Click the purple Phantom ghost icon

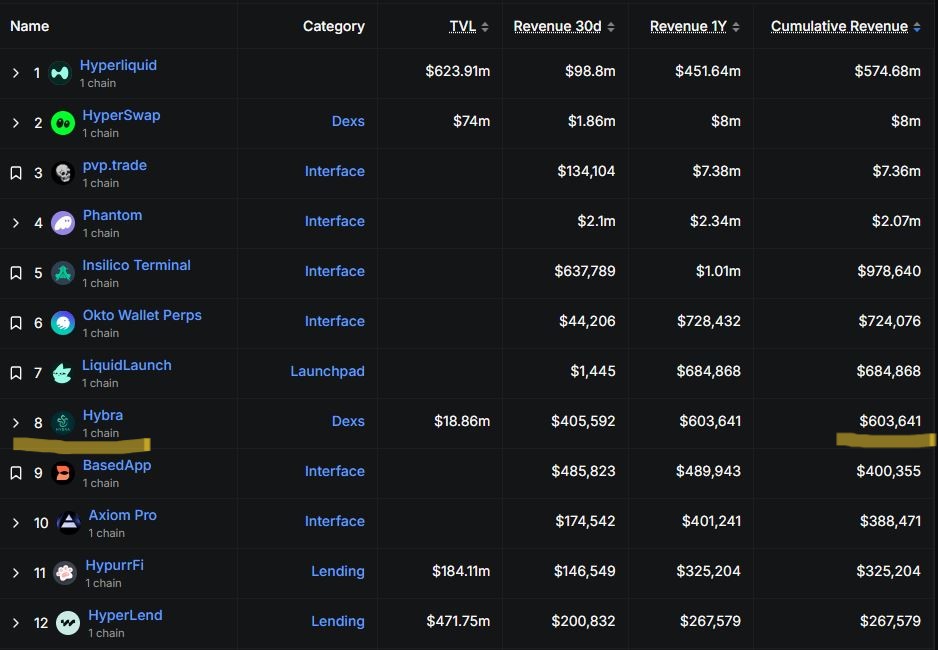pos(63,223)
